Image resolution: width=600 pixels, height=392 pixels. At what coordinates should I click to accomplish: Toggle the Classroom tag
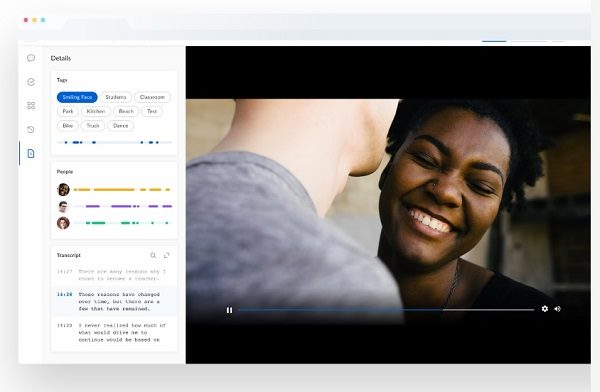pyautogui.click(x=152, y=97)
